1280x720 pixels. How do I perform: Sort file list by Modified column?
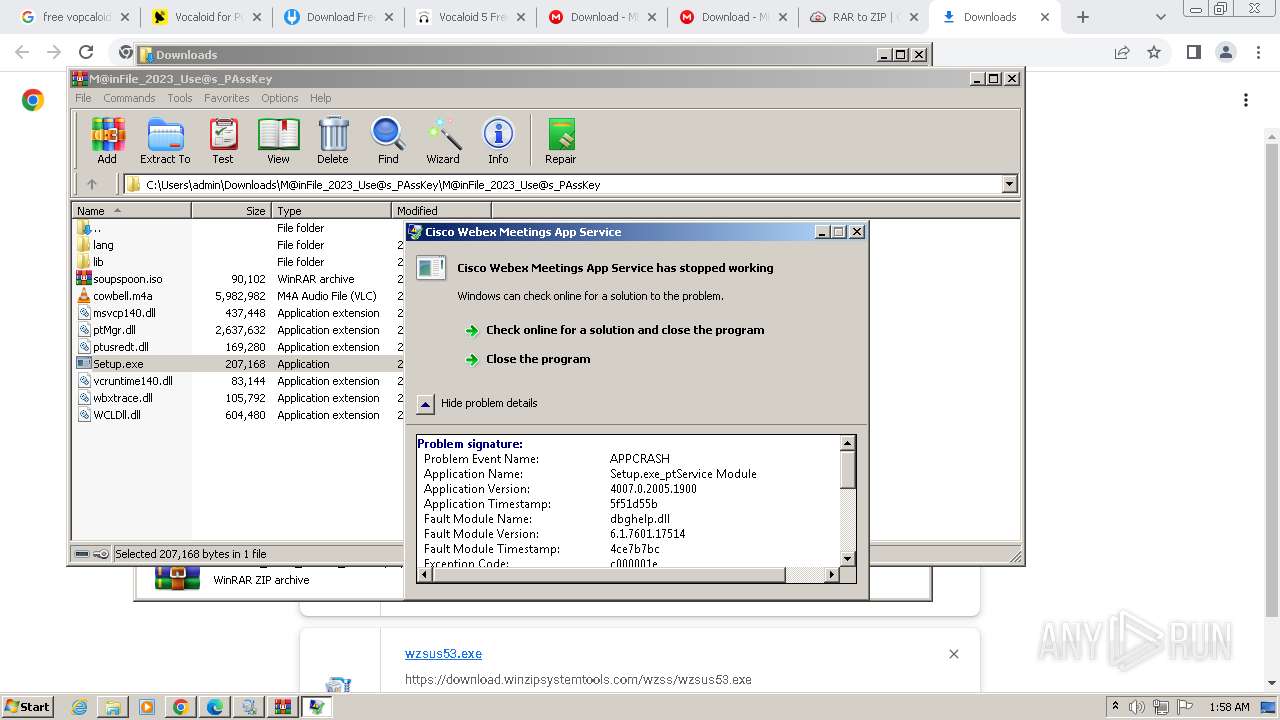pyautogui.click(x=441, y=210)
